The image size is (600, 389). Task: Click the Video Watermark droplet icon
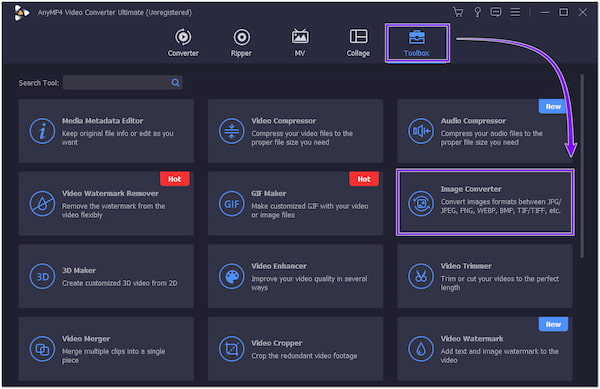421,349
